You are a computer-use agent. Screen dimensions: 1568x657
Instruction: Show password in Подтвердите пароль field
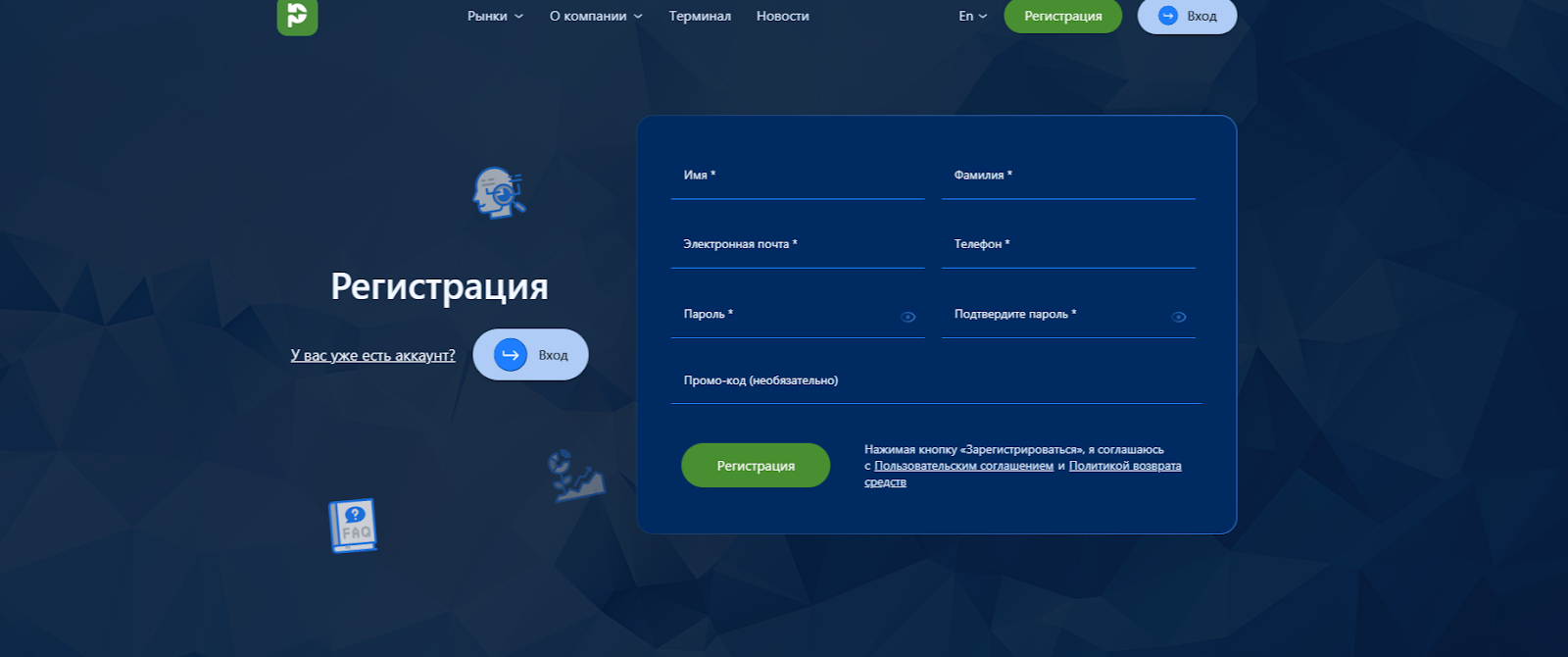coord(1179,317)
